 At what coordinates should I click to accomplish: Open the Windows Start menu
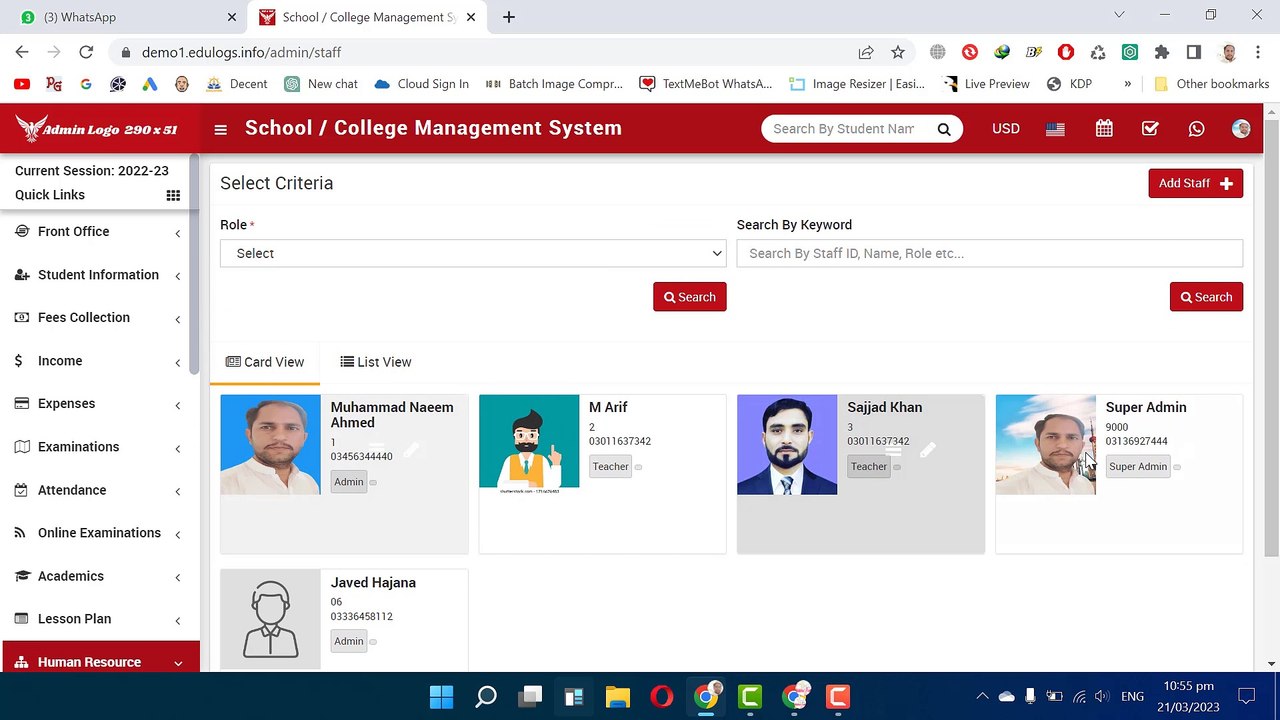click(441, 696)
